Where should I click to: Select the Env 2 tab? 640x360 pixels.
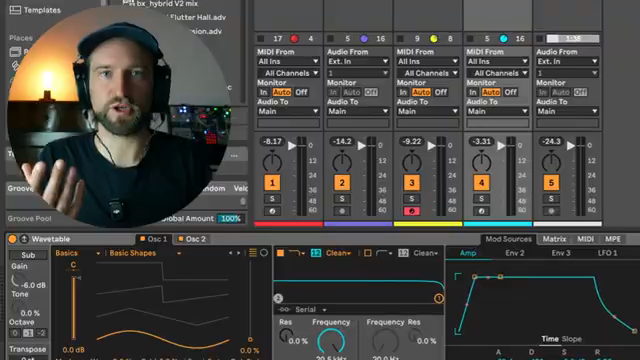coord(515,253)
